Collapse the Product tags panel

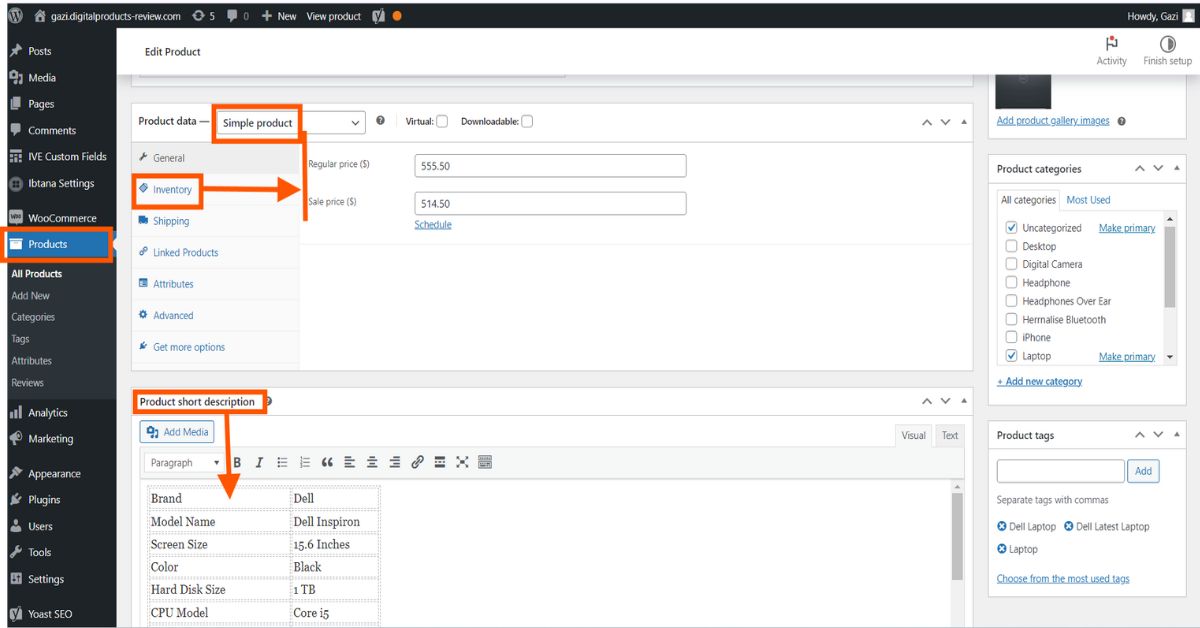coord(1177,435)
